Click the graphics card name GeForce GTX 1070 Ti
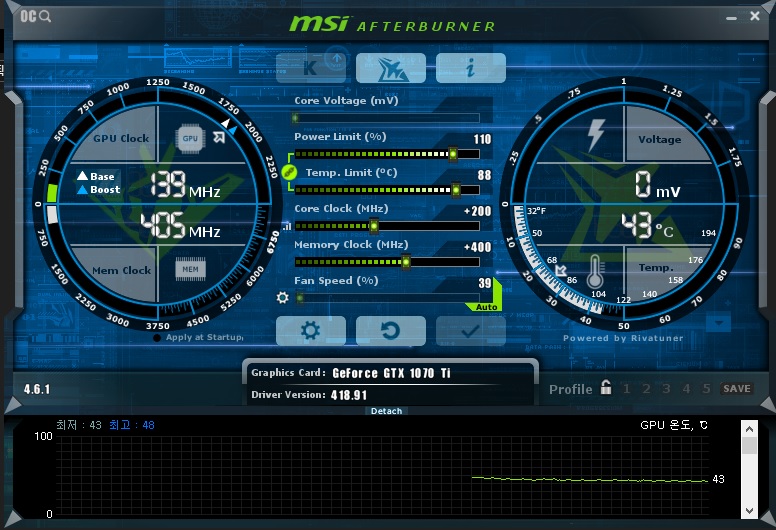 pyautogui.click(x=391, y=373)
